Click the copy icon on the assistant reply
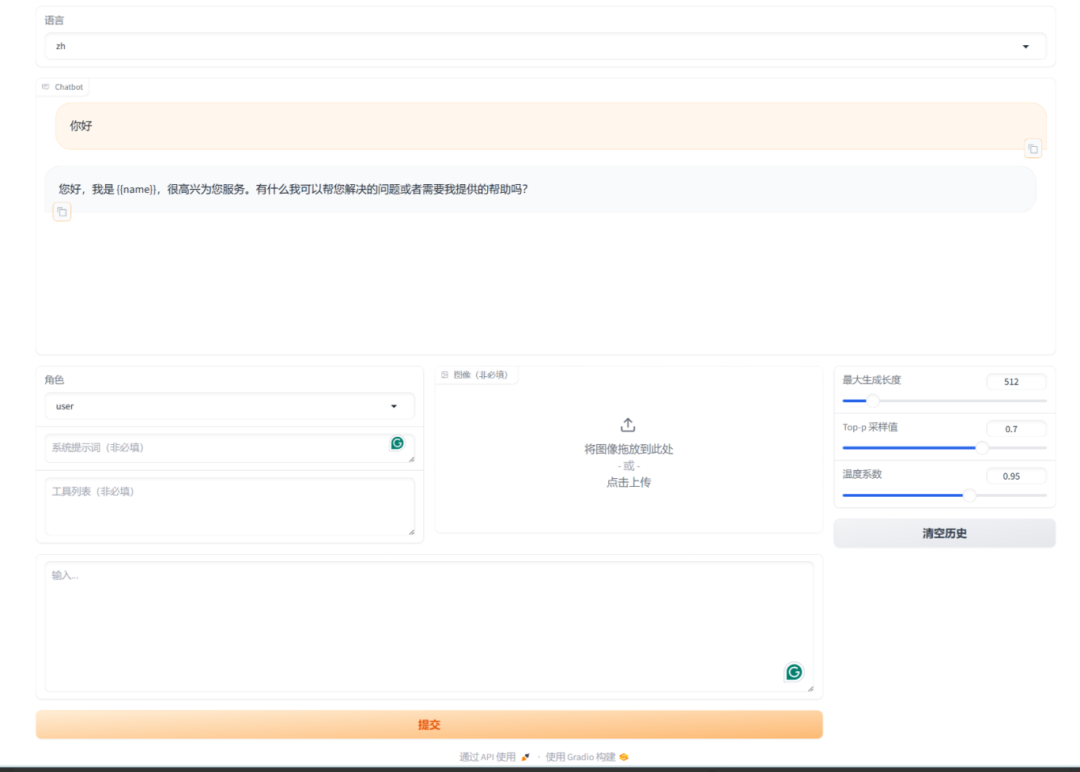The image size is (1080, 772). pos(62,211)
